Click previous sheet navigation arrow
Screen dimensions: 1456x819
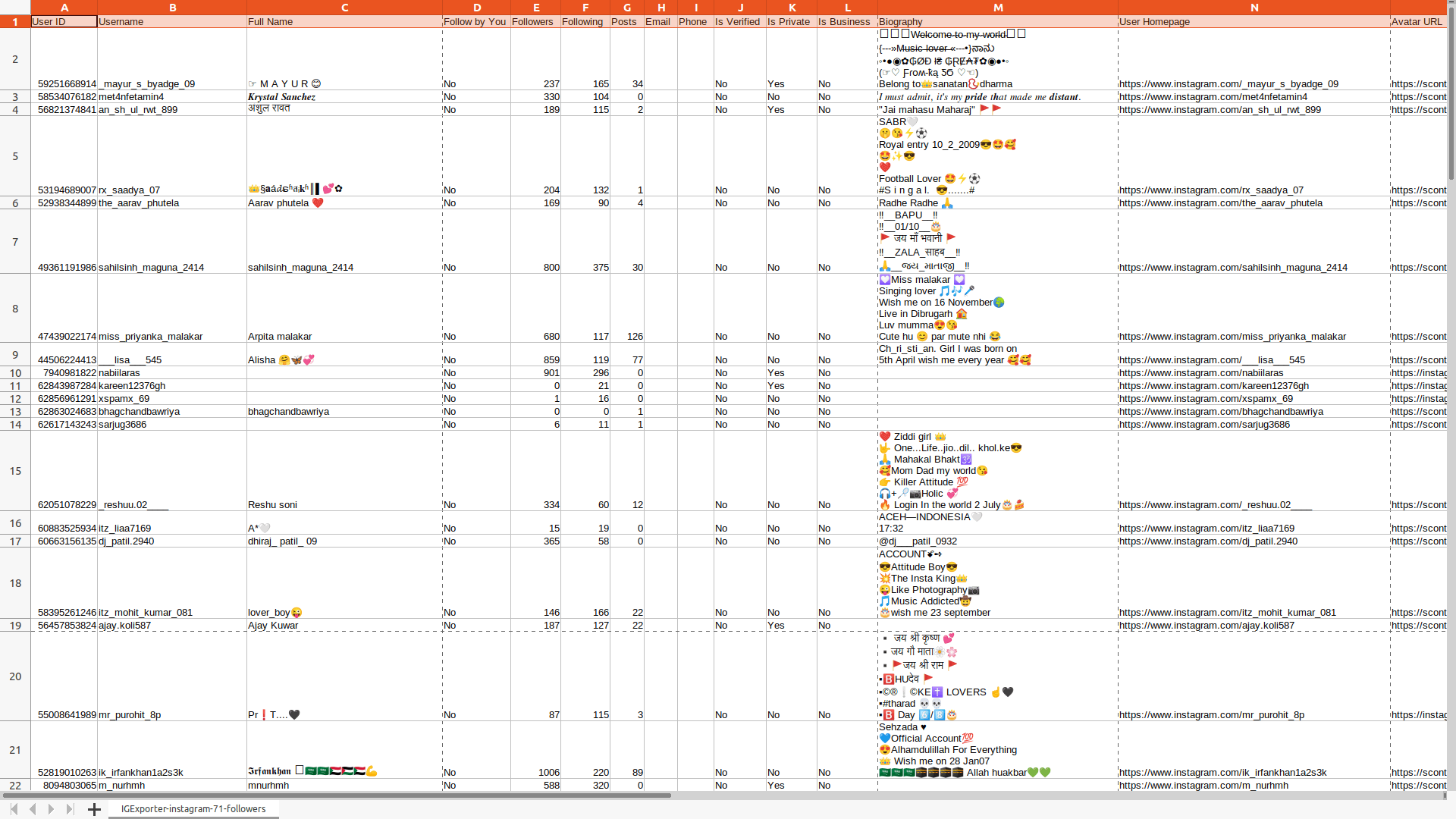pyautogui.click(x=33, y=809)
